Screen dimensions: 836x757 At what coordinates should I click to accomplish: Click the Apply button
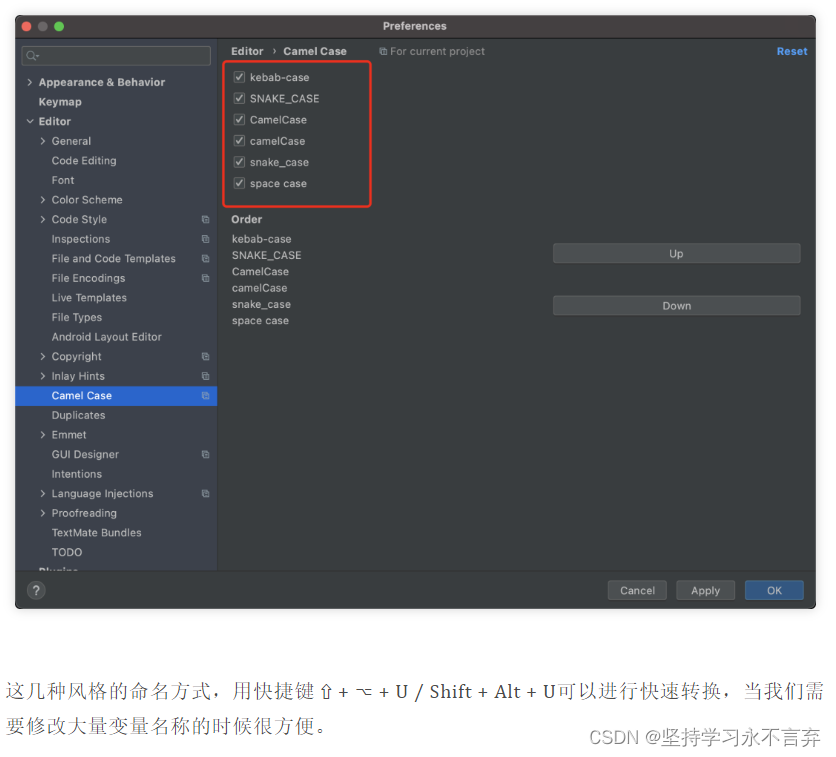point(705,591)
